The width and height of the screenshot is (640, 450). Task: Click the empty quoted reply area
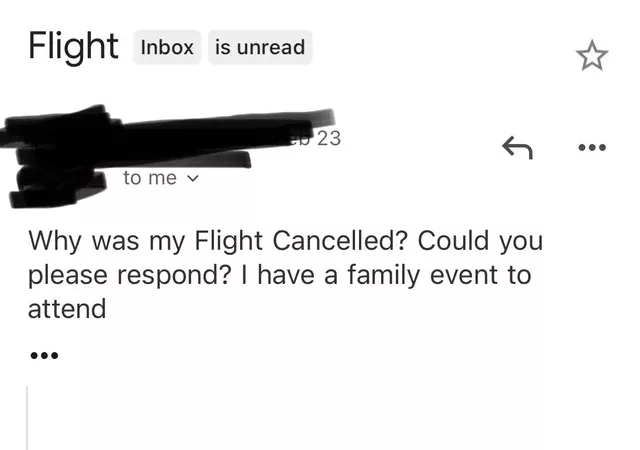coord(286,417)
